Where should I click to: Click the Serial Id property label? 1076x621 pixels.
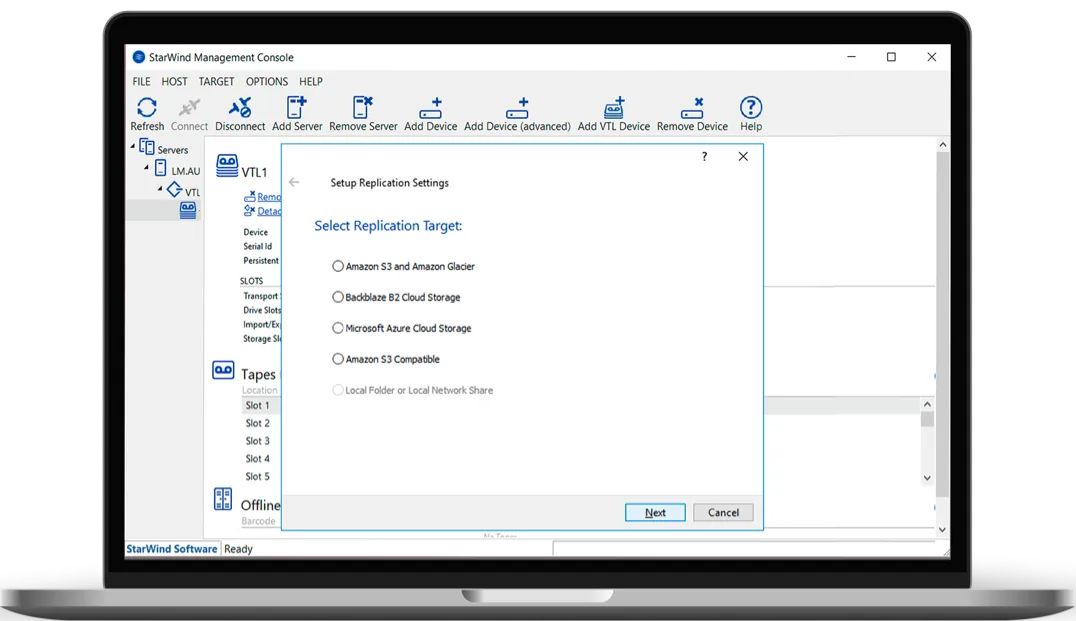(257, 246)
